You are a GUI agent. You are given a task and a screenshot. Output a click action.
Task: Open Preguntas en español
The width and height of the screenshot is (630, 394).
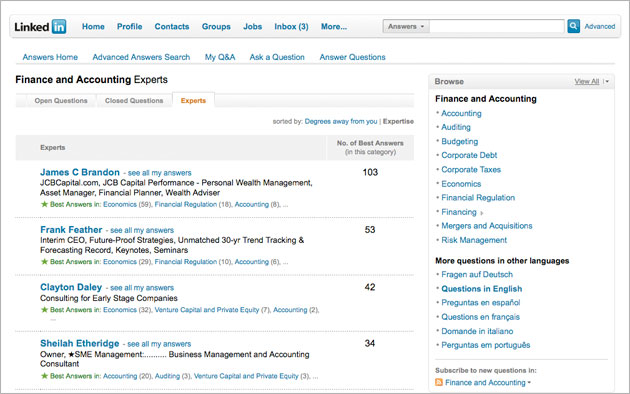pyautogui.click(x=481, y=303)
